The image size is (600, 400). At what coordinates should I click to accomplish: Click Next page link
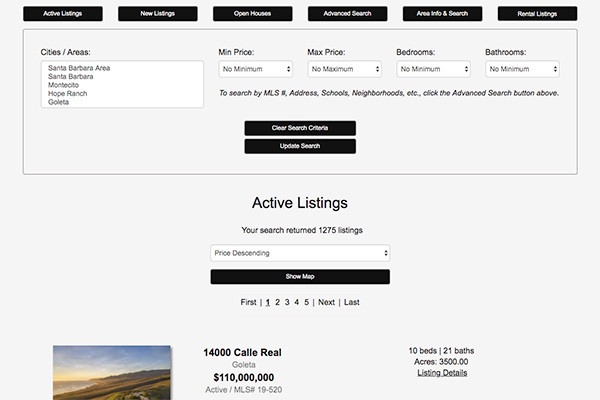(x=326, y=302)
